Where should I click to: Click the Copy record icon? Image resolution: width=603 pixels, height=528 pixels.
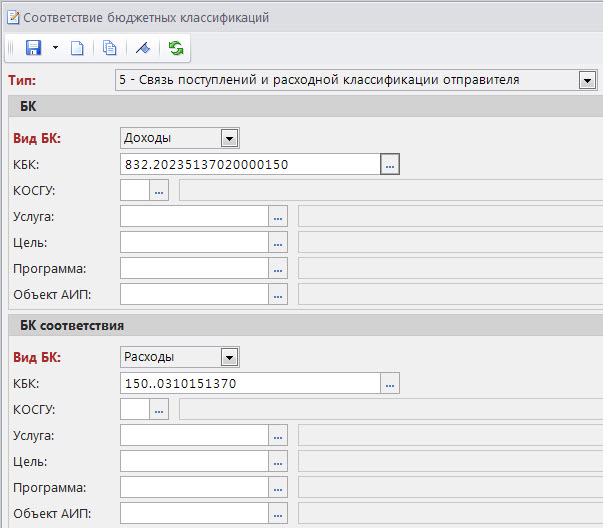(109, 48)
